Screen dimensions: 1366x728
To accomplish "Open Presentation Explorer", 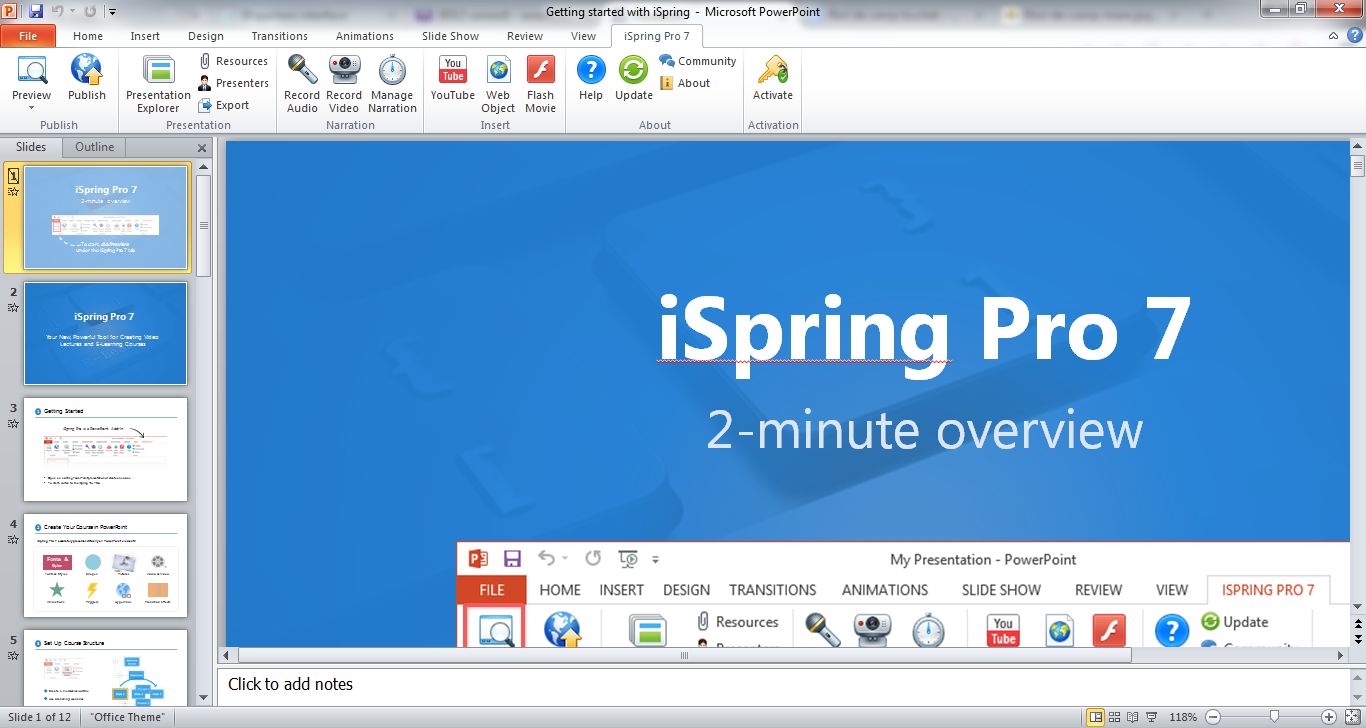I will (158, 84).
